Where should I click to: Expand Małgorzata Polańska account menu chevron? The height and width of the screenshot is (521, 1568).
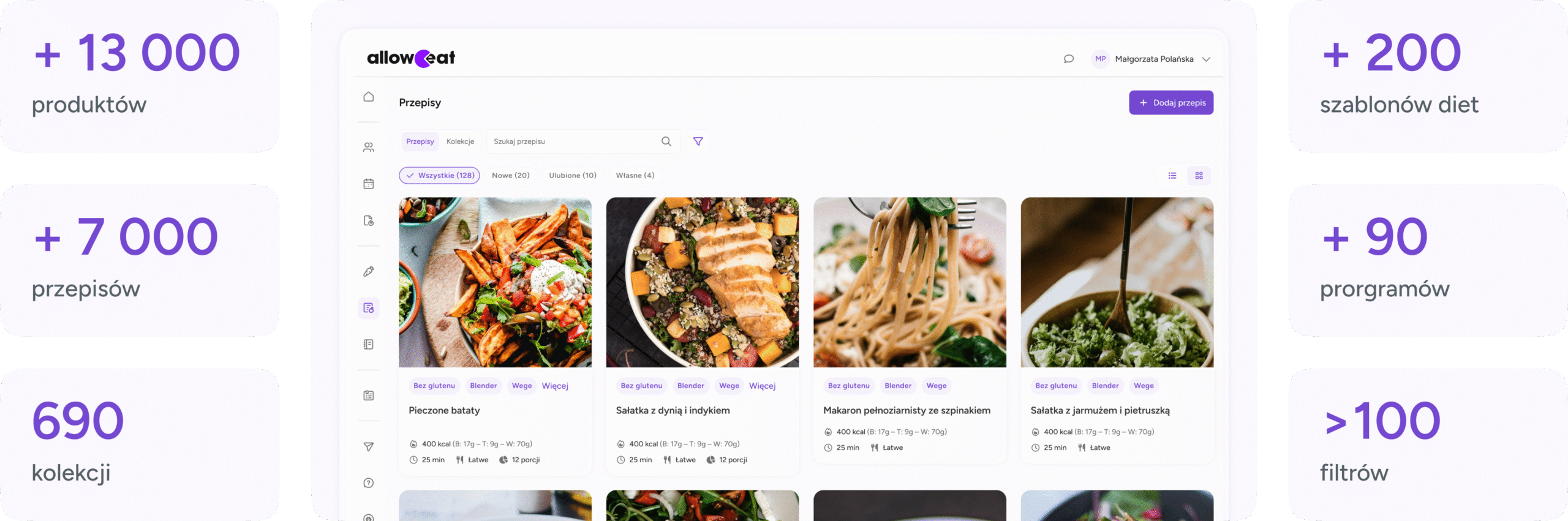pos(1206,59)
